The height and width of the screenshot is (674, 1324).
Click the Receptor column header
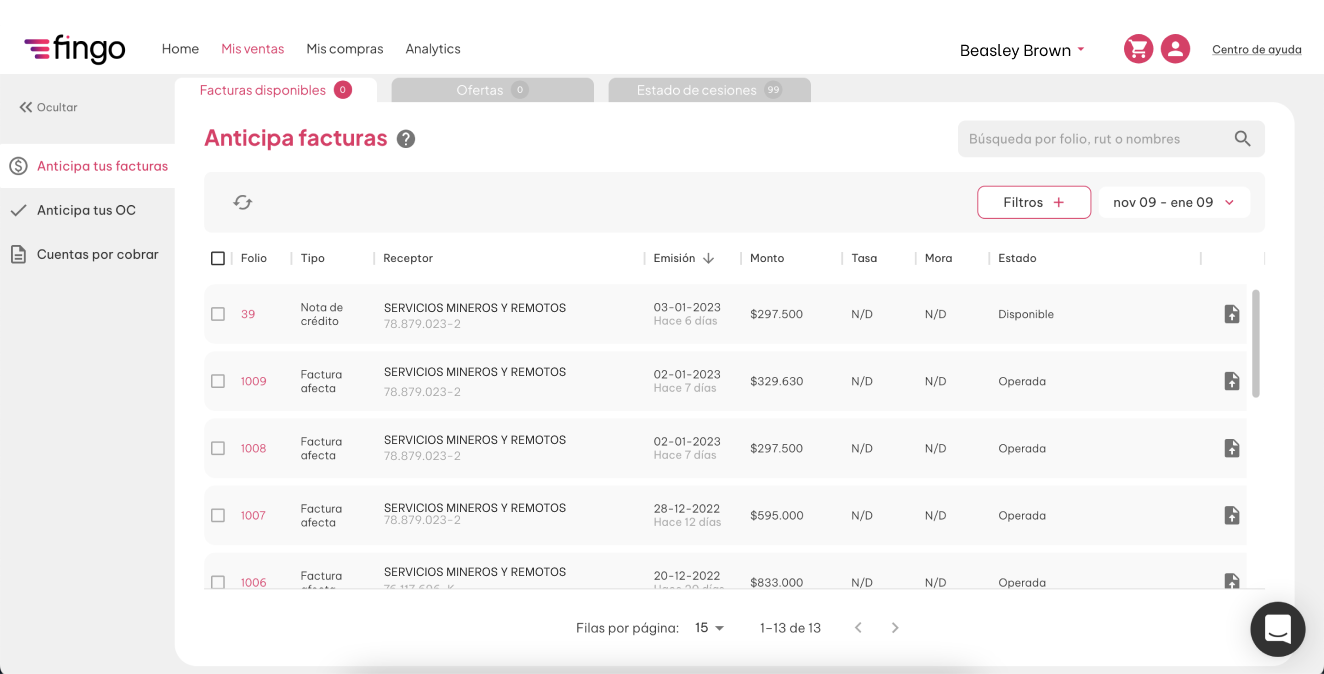pyautogui.click(x=408, y=258)
